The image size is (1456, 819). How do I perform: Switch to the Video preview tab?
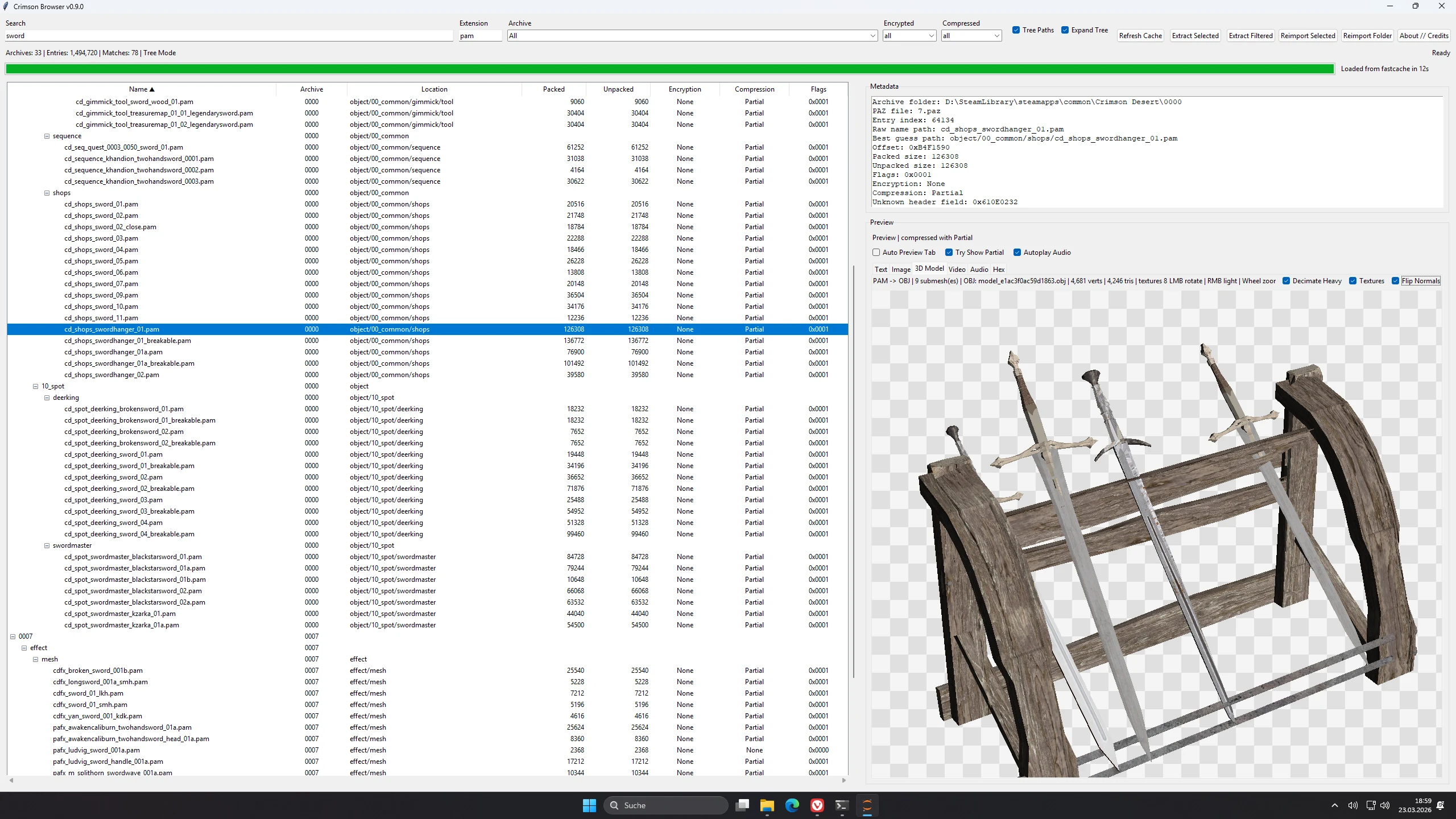tap(957, 270)
